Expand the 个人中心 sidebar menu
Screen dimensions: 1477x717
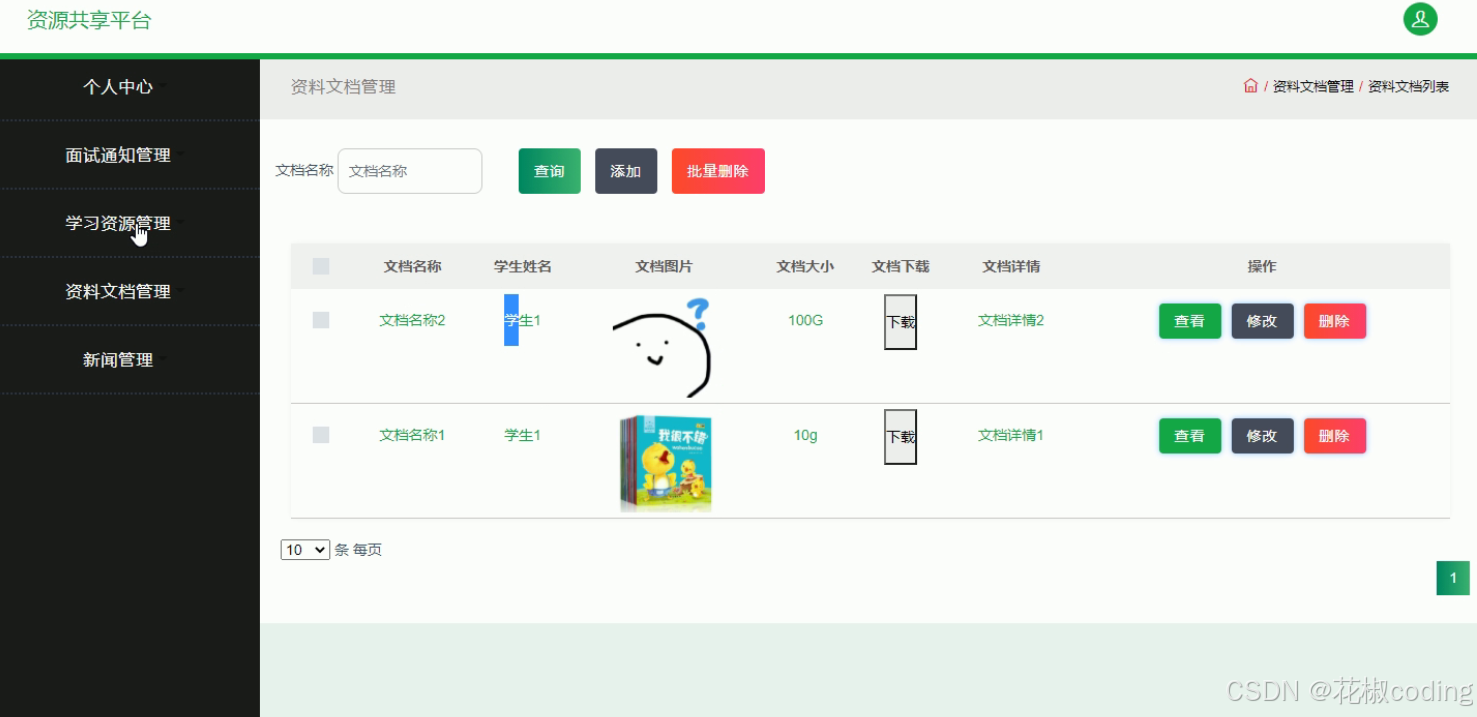pos(119,87)
